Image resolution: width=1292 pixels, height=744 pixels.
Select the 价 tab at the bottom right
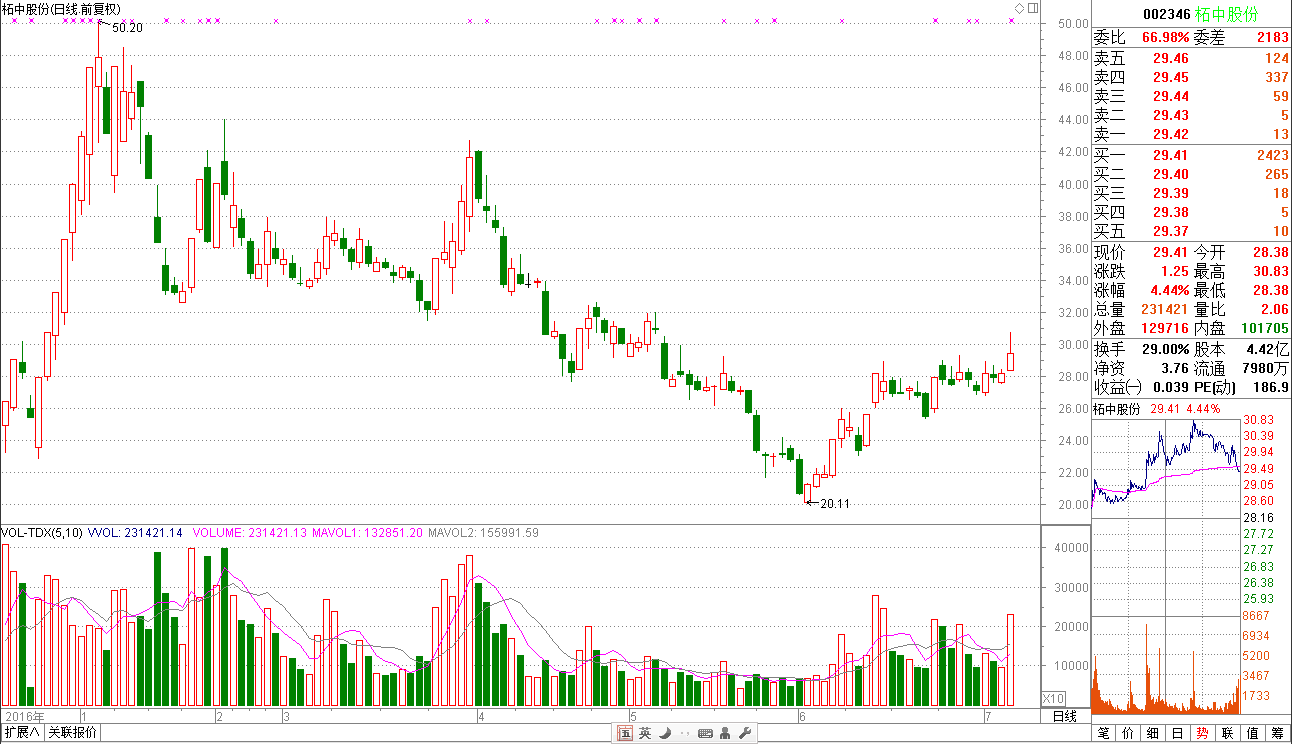tap(1128, 733)
